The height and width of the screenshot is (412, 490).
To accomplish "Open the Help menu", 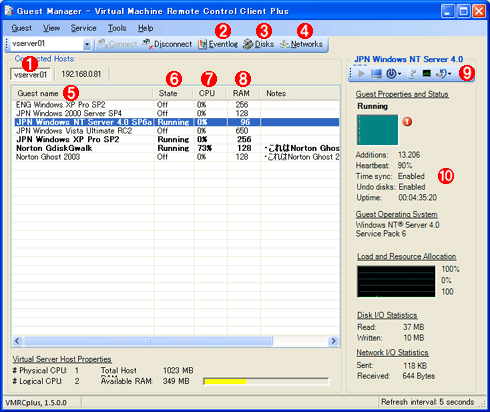I will coord(146,28).
